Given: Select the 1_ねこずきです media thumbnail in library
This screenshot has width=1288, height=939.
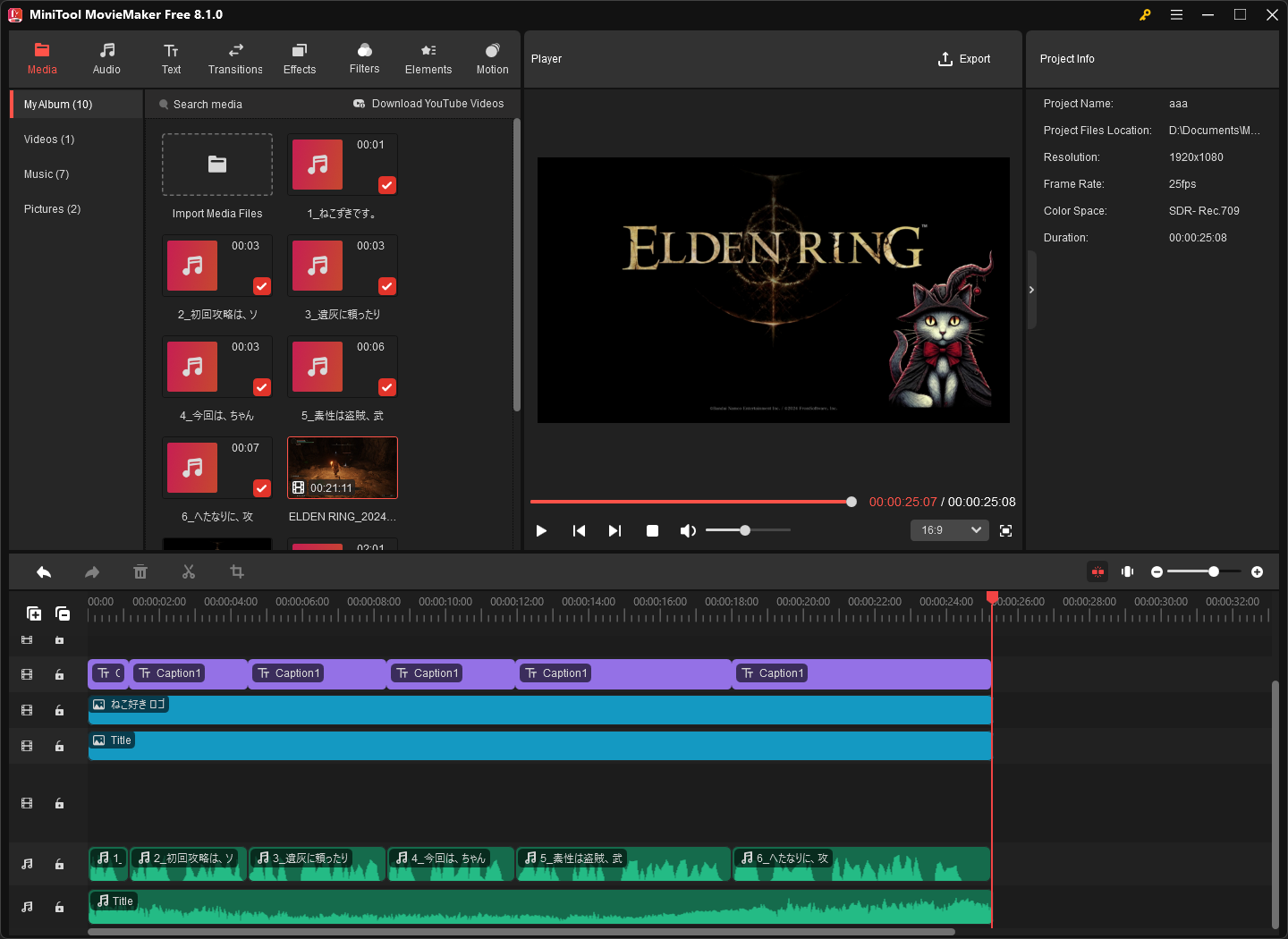Looking at the screenshot, I should 343,165.
